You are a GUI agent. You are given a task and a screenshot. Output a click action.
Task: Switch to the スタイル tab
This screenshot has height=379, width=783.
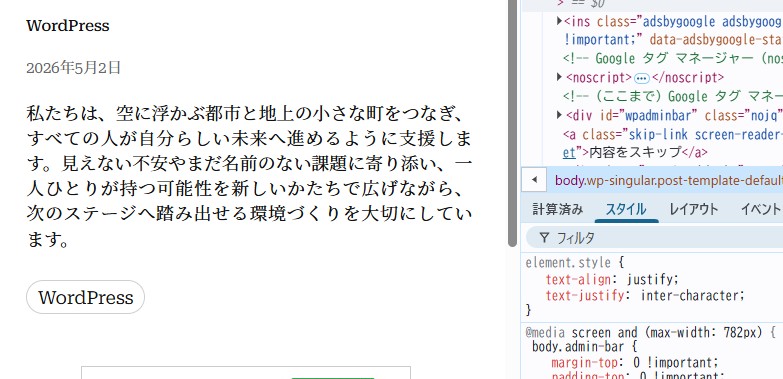point(626,209)
